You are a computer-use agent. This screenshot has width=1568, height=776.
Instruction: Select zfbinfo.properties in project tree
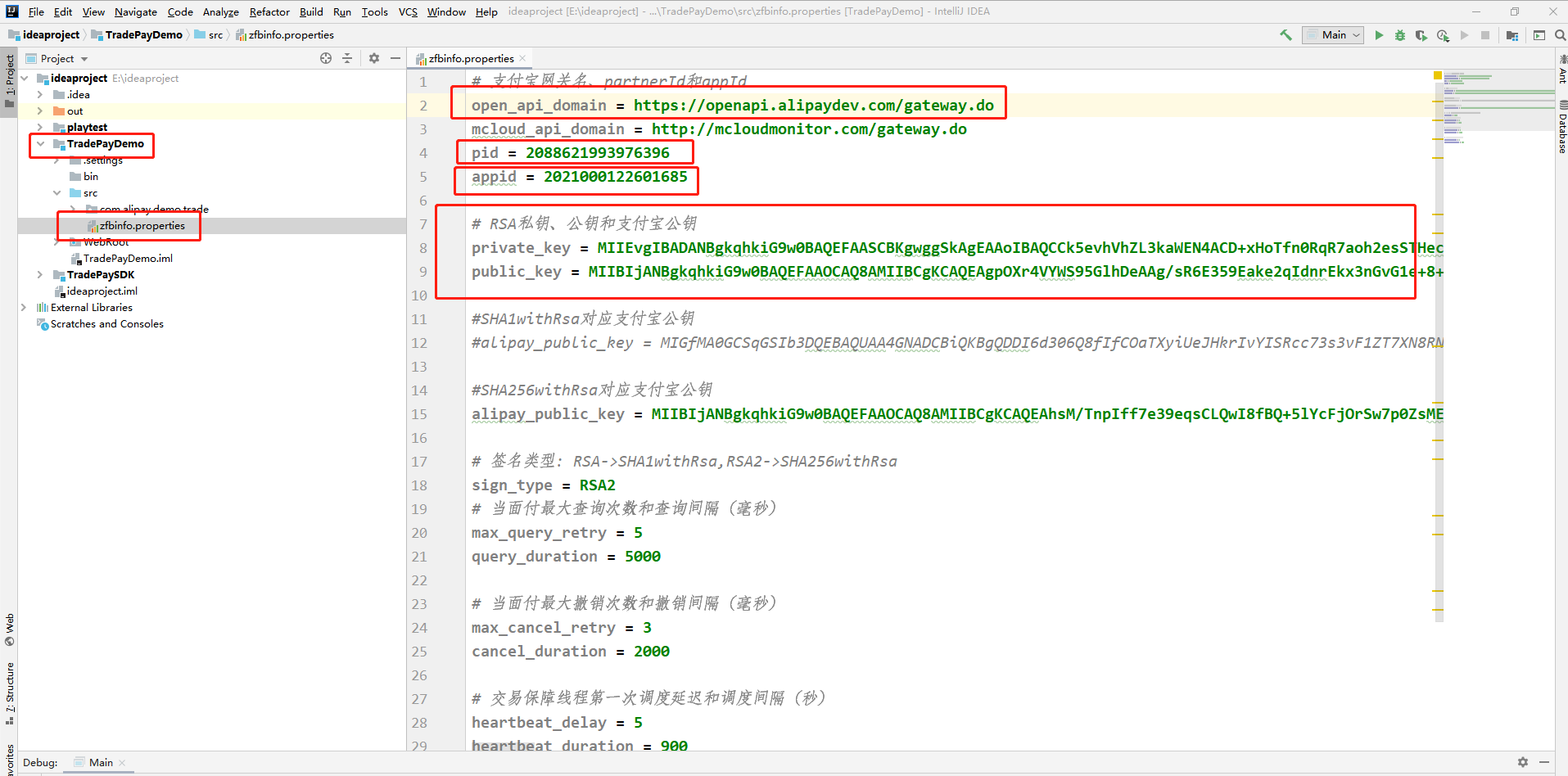point(142,226)
